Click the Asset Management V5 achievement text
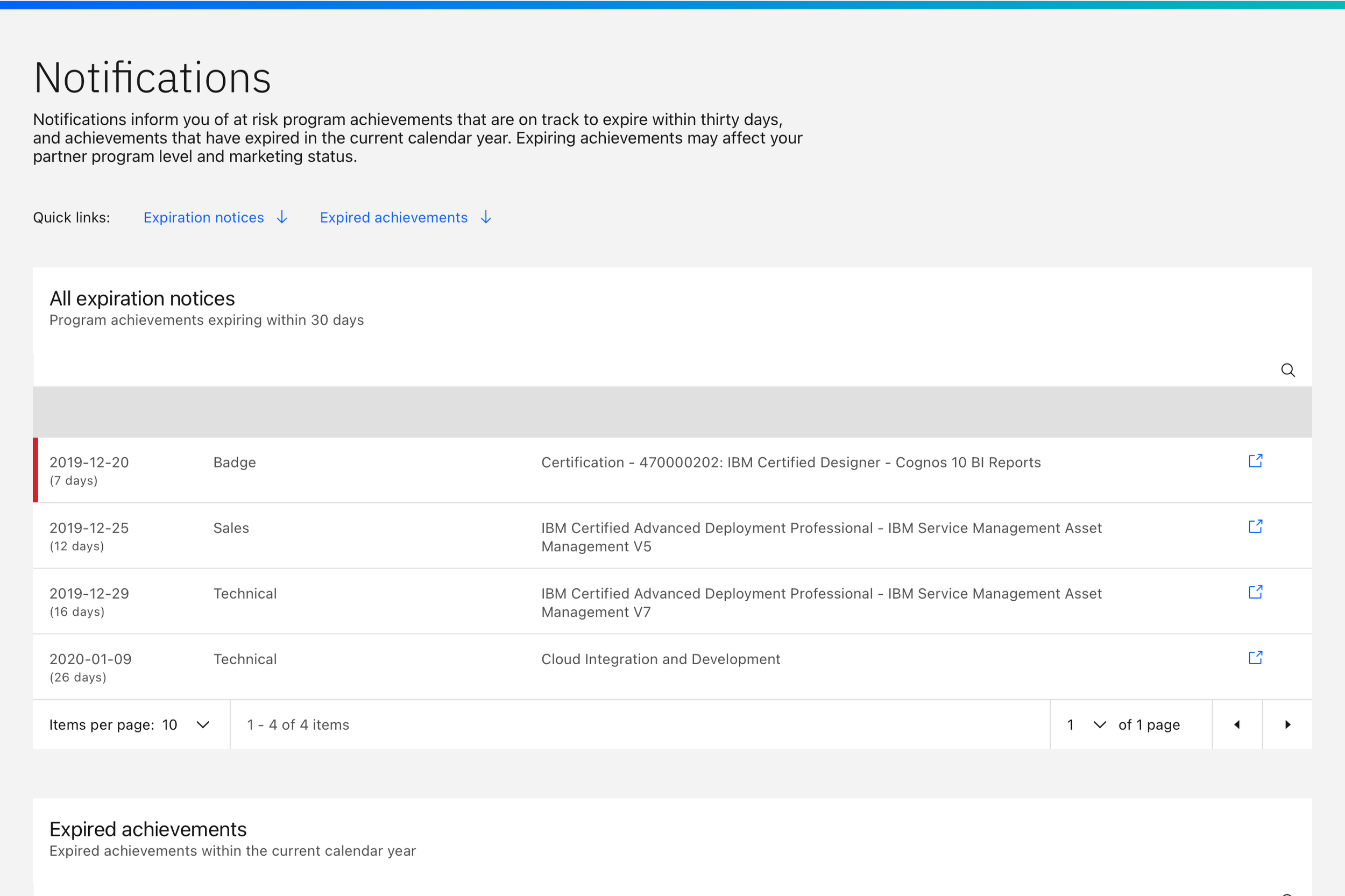Image resolution: width=1345 pixels, height=896 pixels. pyautogui.click(x=822, y=537)
